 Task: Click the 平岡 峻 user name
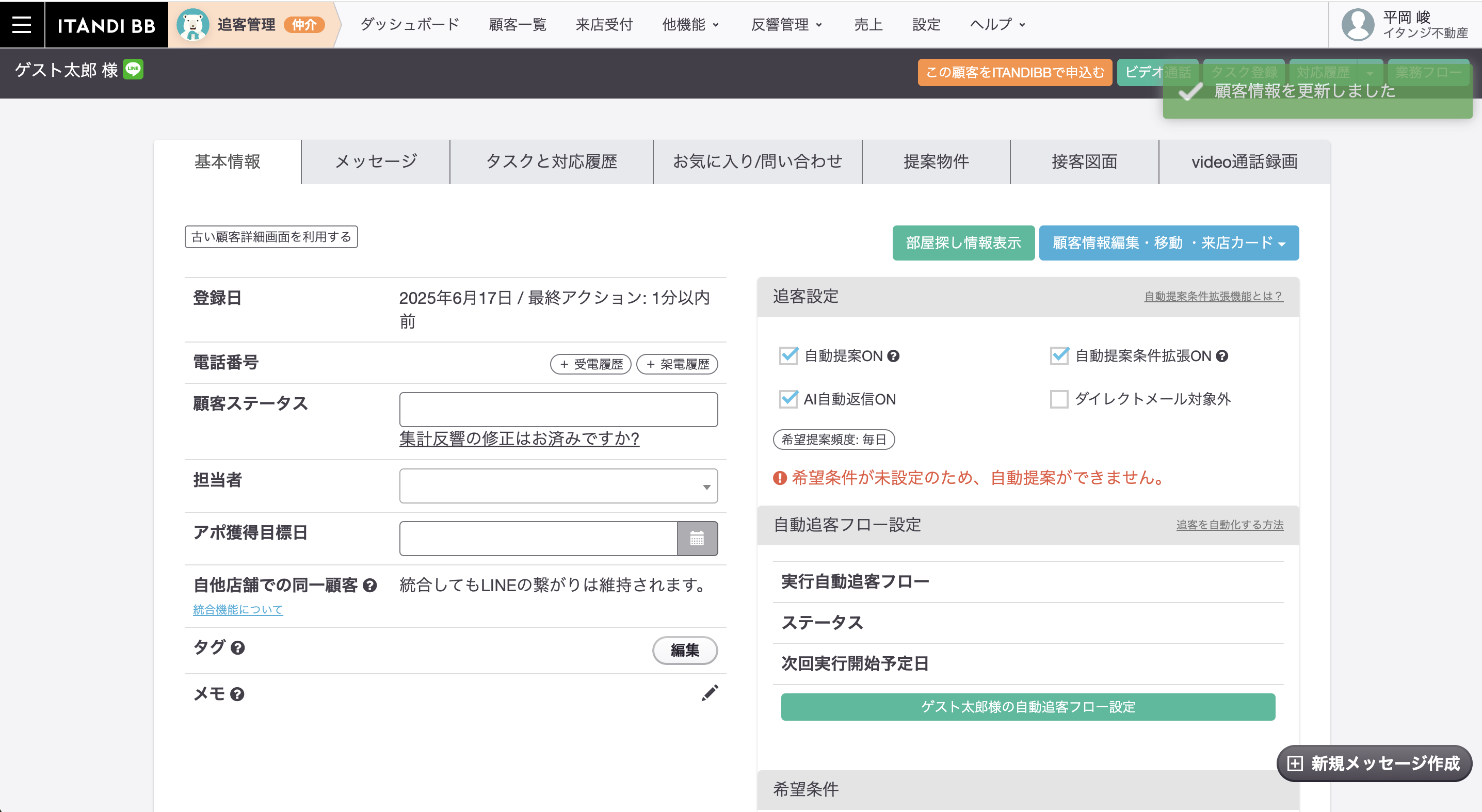pyautogui.click(x=1406, y=17)
